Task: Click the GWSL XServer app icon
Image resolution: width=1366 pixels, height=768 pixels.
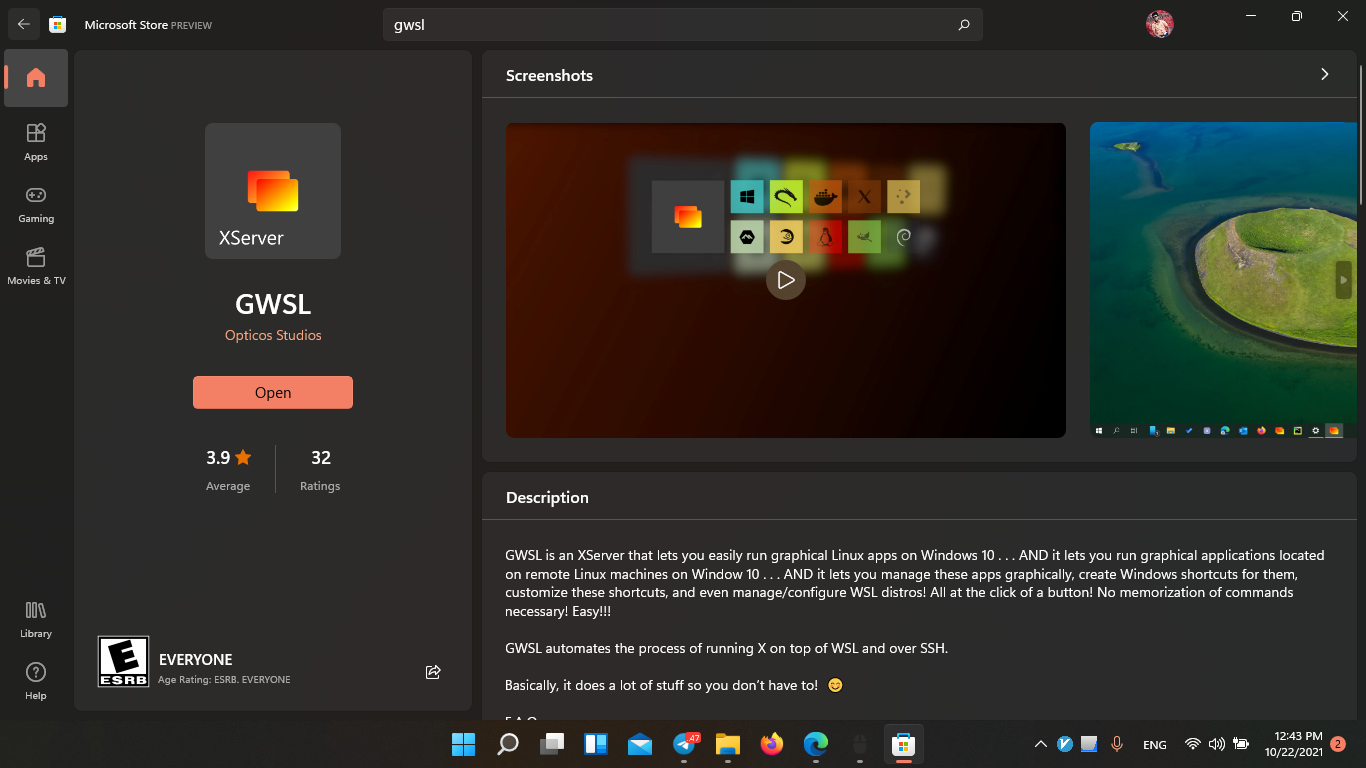Action: pyautogui.click(x=273, y=191)
